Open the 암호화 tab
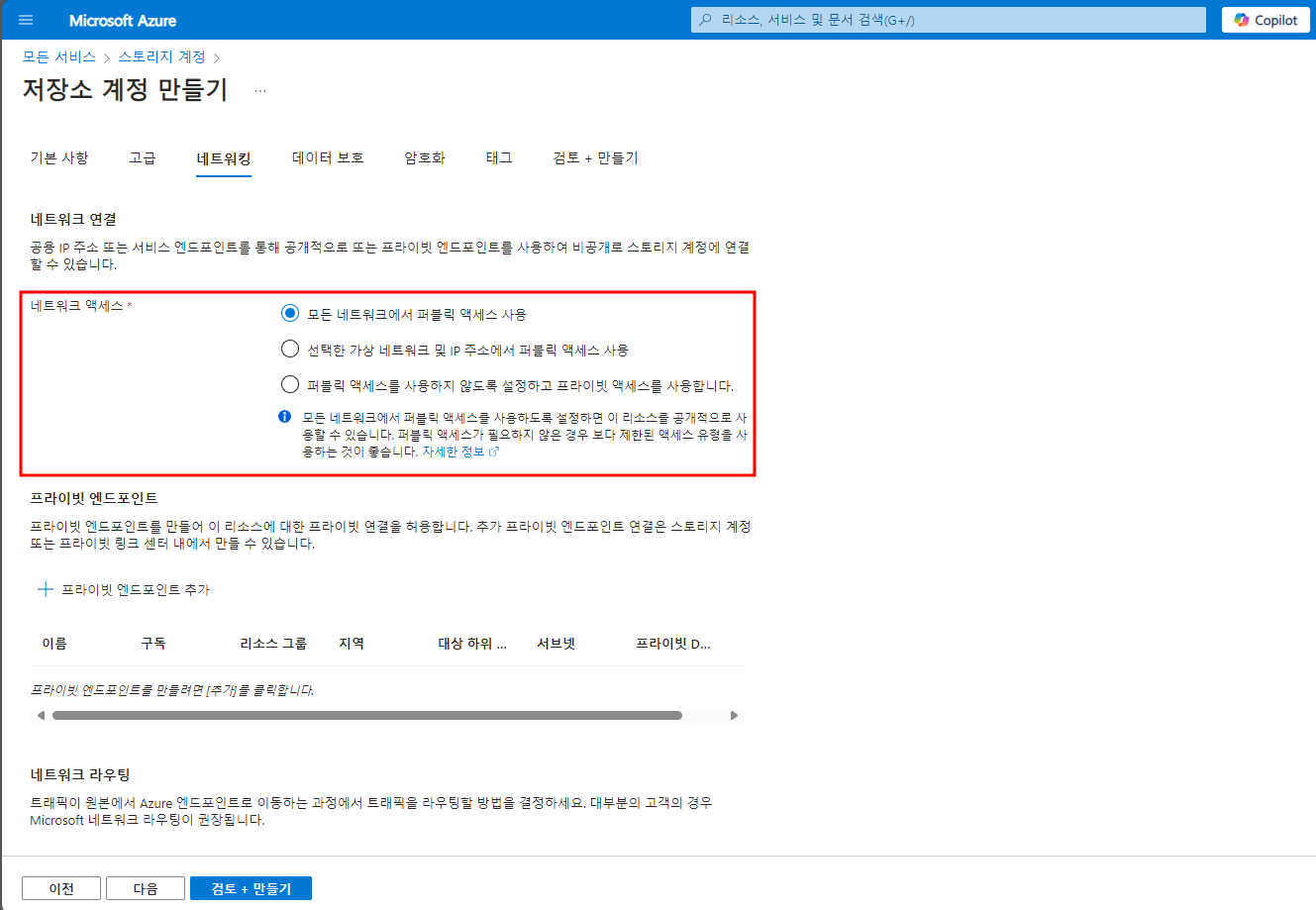Viewport: 1316px width, 910px height. point(425,157)
